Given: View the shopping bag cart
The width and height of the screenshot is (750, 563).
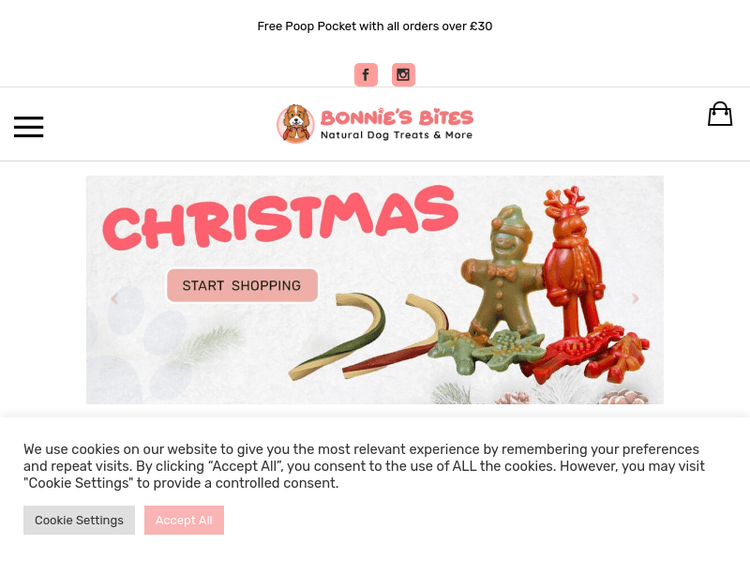Looking at the screenshot, I should click(x=720, y=114).
